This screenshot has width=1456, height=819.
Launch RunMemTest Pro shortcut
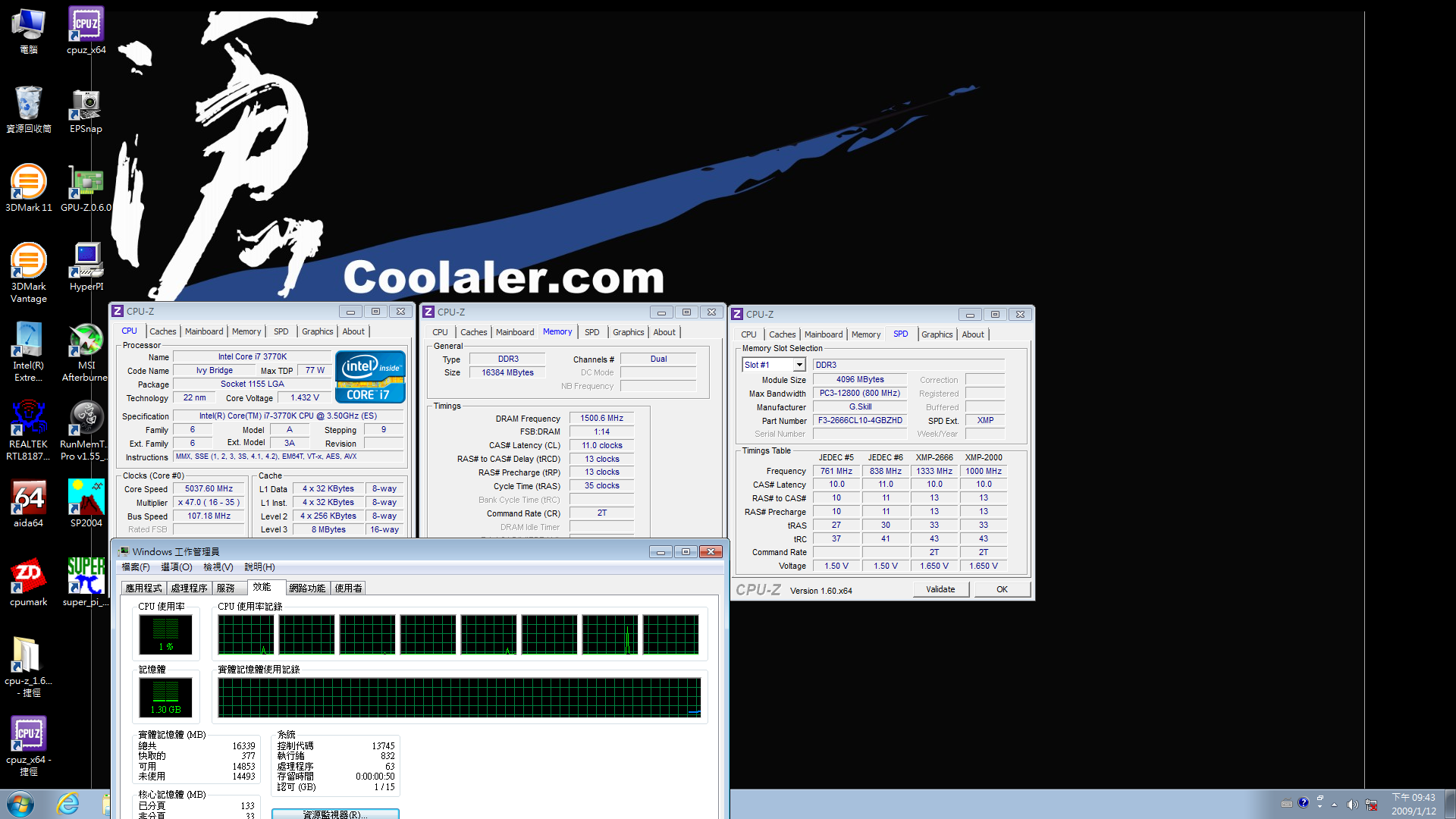click(86, 431)
